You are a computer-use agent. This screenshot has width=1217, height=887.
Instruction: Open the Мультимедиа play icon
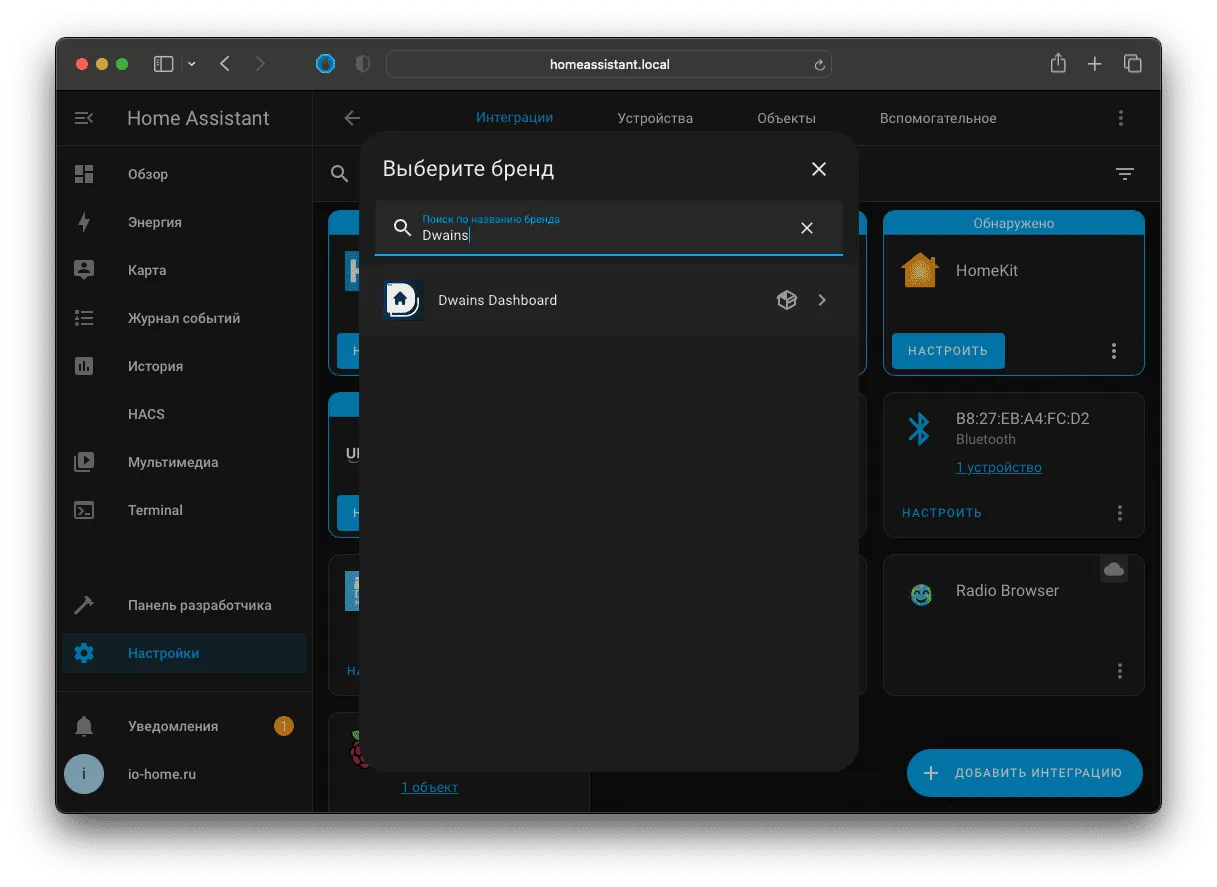tap(84, 462)
